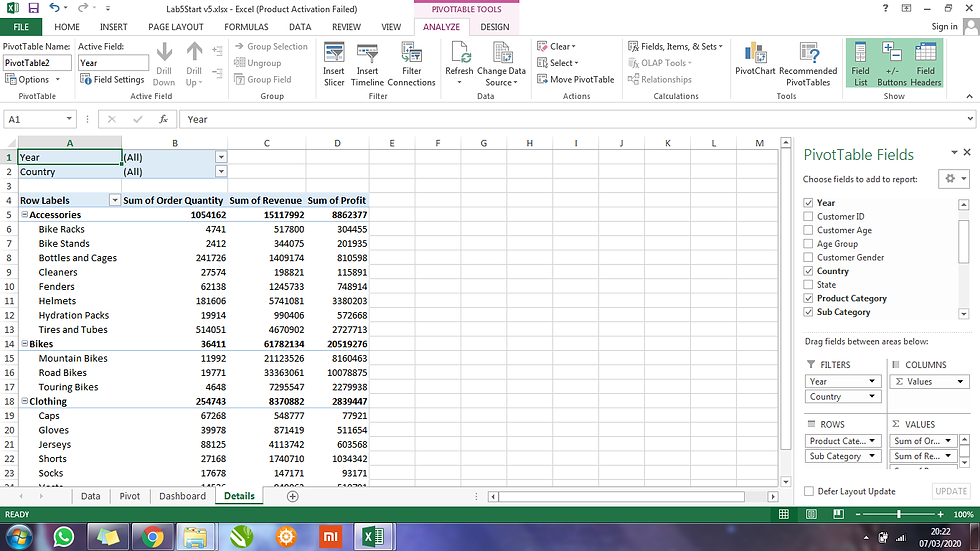The image size is (980, 551).
Task: Open Product Category dropdown in Rows area
Action: click(872, 441)
